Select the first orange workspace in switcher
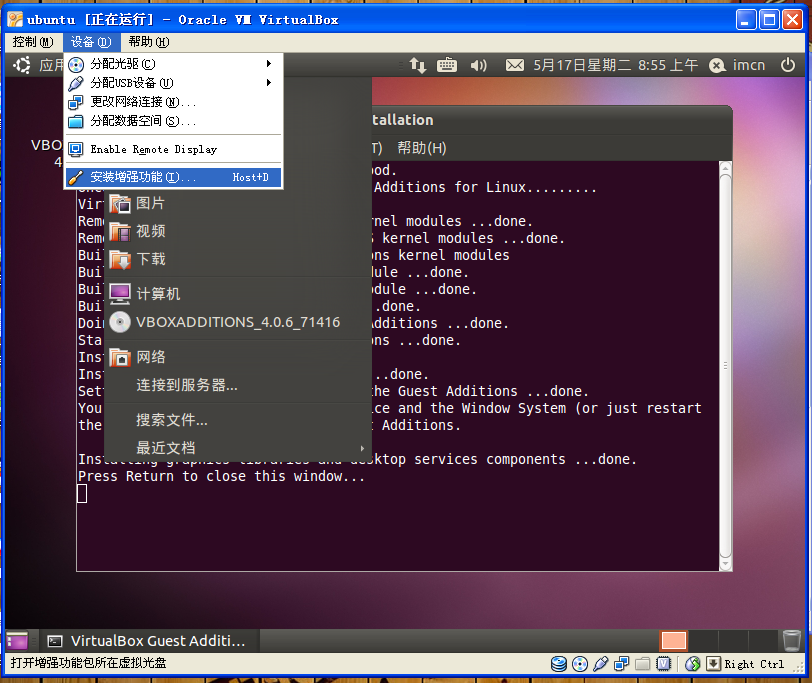812x683 pixels. pyautogui.click(x=674, y=641)
